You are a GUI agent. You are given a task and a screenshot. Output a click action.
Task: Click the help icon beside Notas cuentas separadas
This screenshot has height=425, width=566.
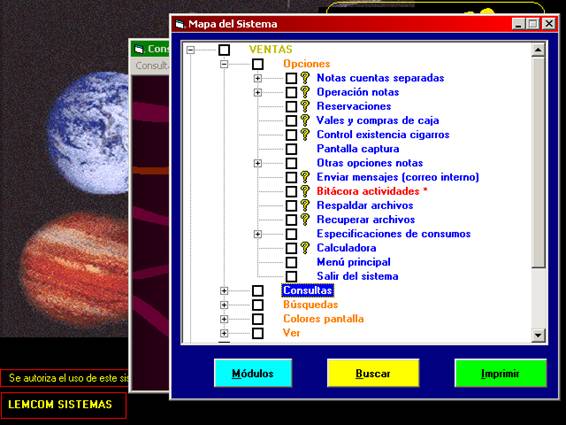(305, 78)
